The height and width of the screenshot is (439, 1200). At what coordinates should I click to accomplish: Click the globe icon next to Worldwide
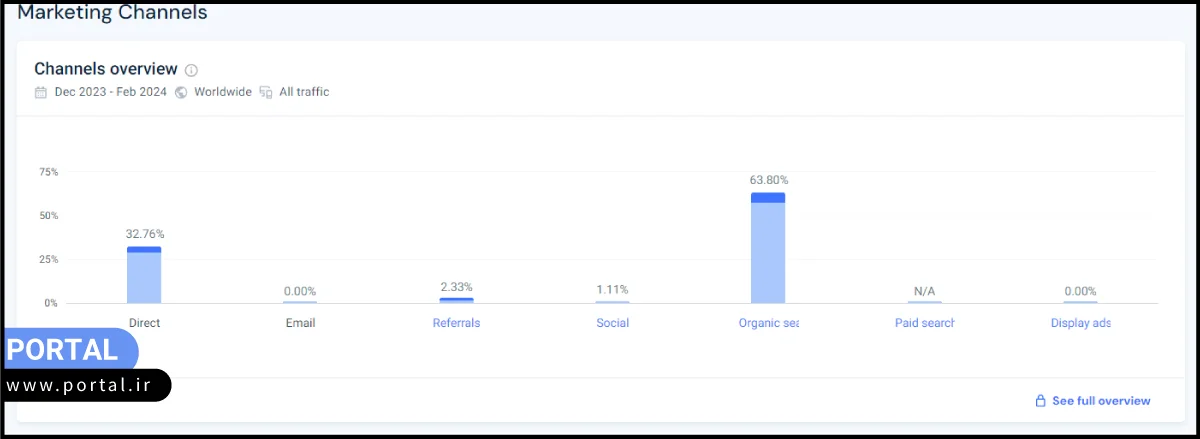point(181,92)
